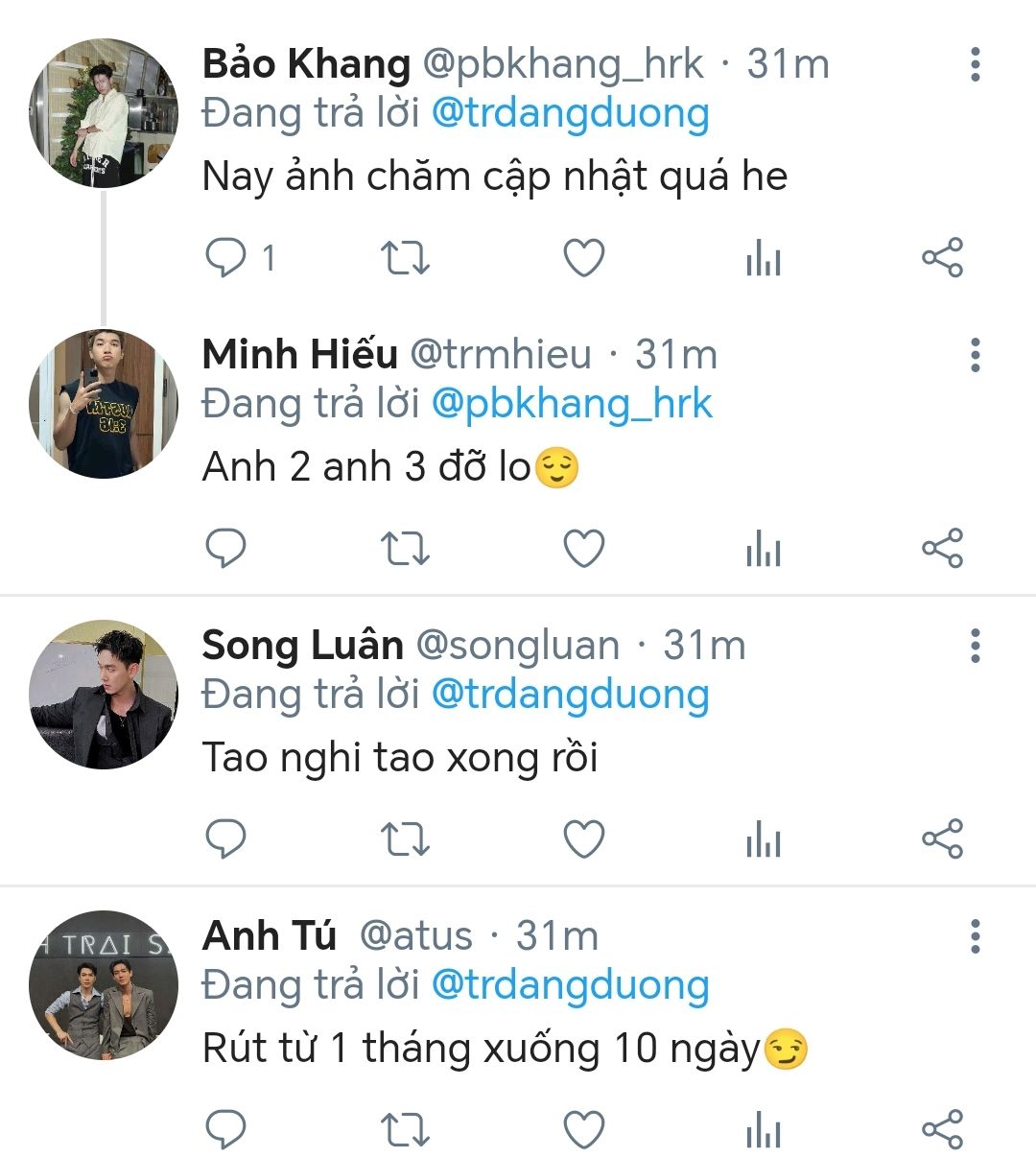Screen dimensions: 1036x1157
Task: Open the @pbkhang_hrk mention link
Action: click(572, 404)
